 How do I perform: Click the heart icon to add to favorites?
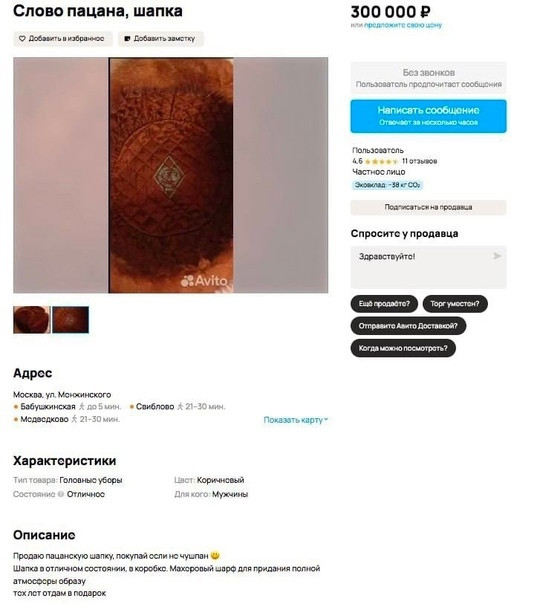[22, 39]
